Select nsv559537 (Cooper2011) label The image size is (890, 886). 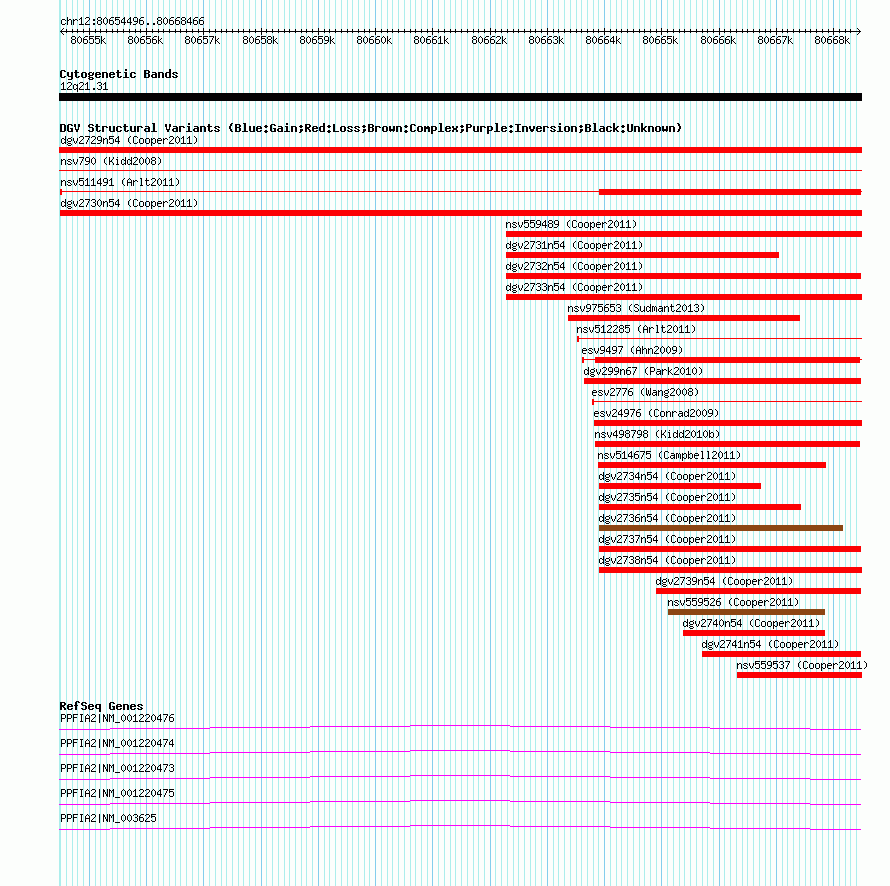coord(802,665)
